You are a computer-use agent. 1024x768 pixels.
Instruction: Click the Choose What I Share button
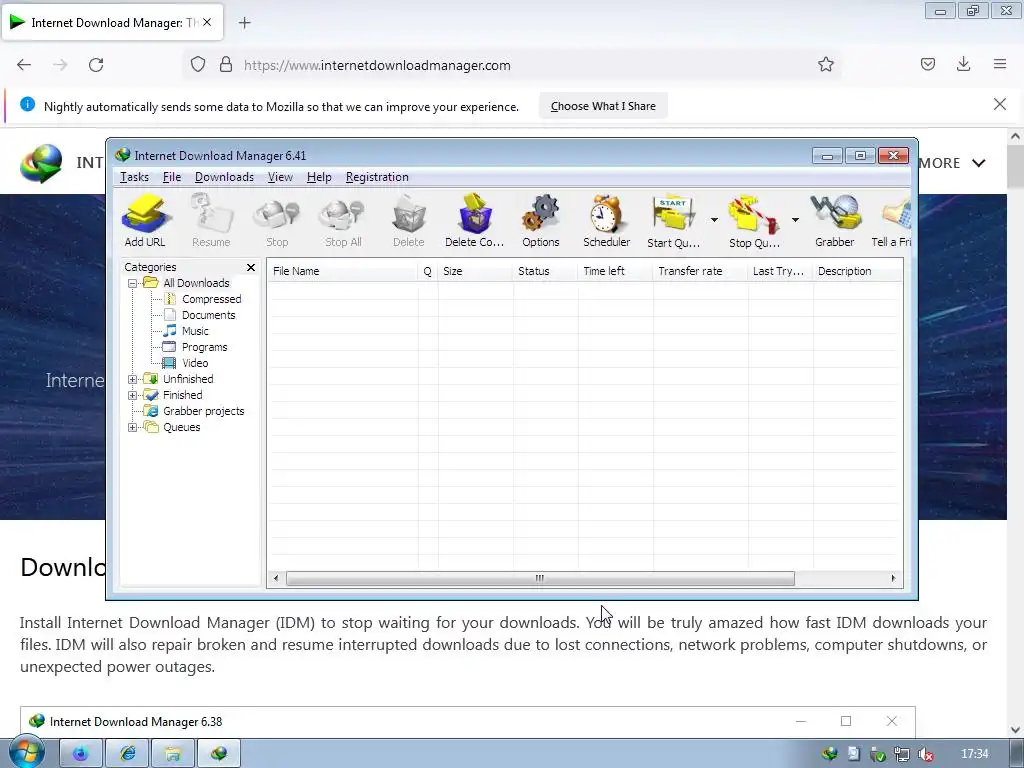coord(603,106)
